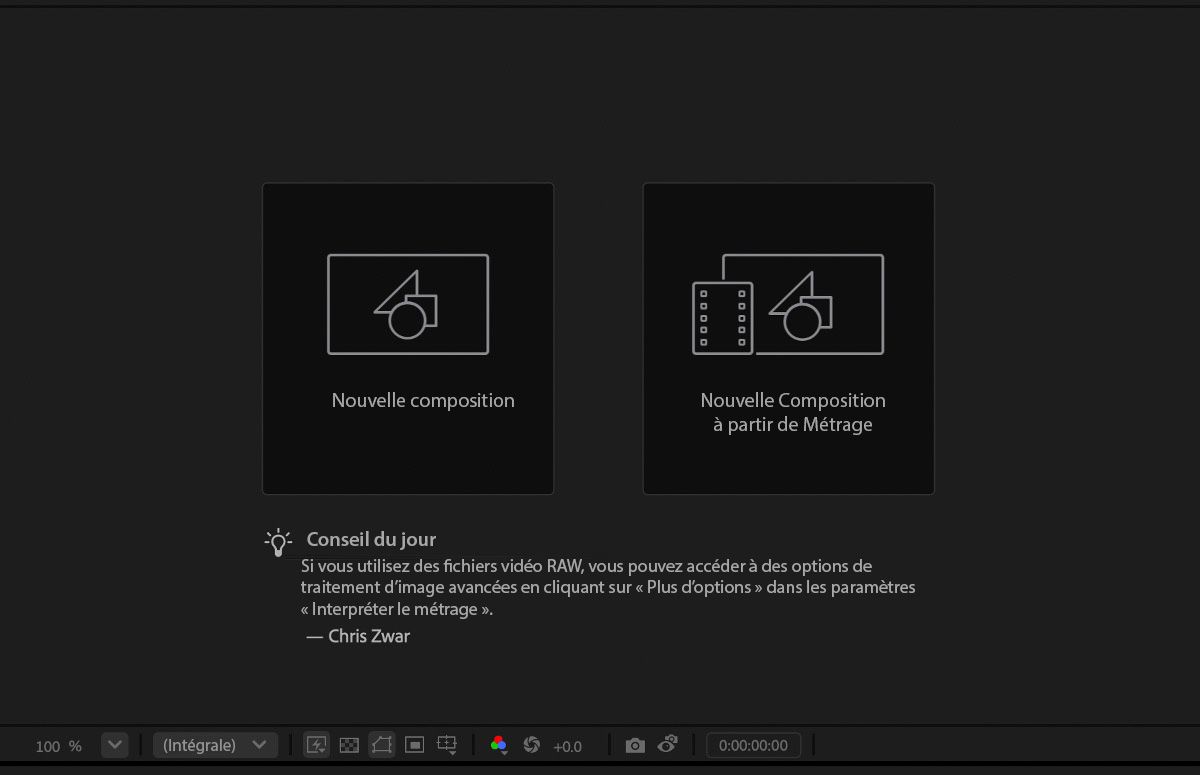
Task: Toggle title/action safe guides
Action: tap(414, 745)
